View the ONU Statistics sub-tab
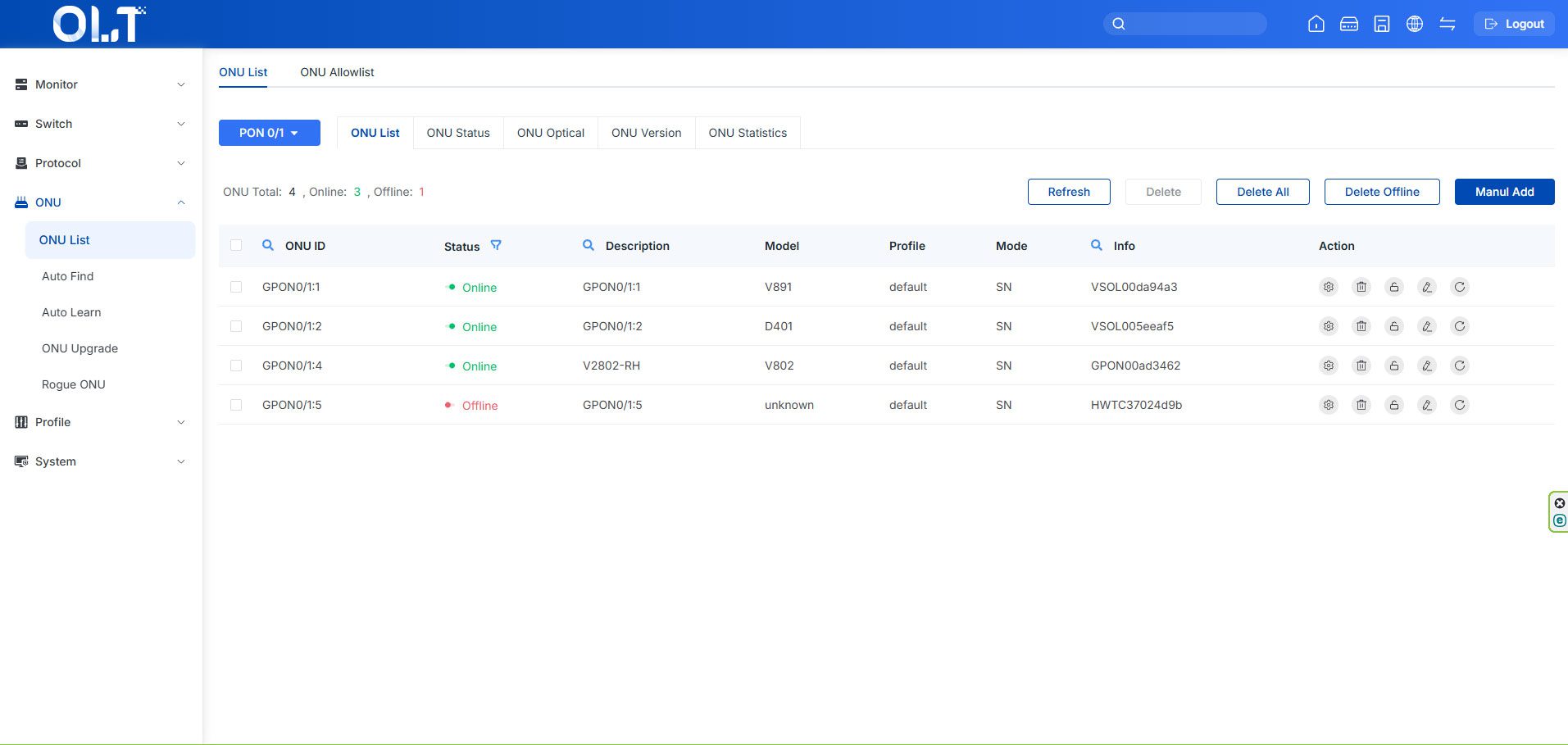Screen dimensions: 1568x745 [748, 133]
